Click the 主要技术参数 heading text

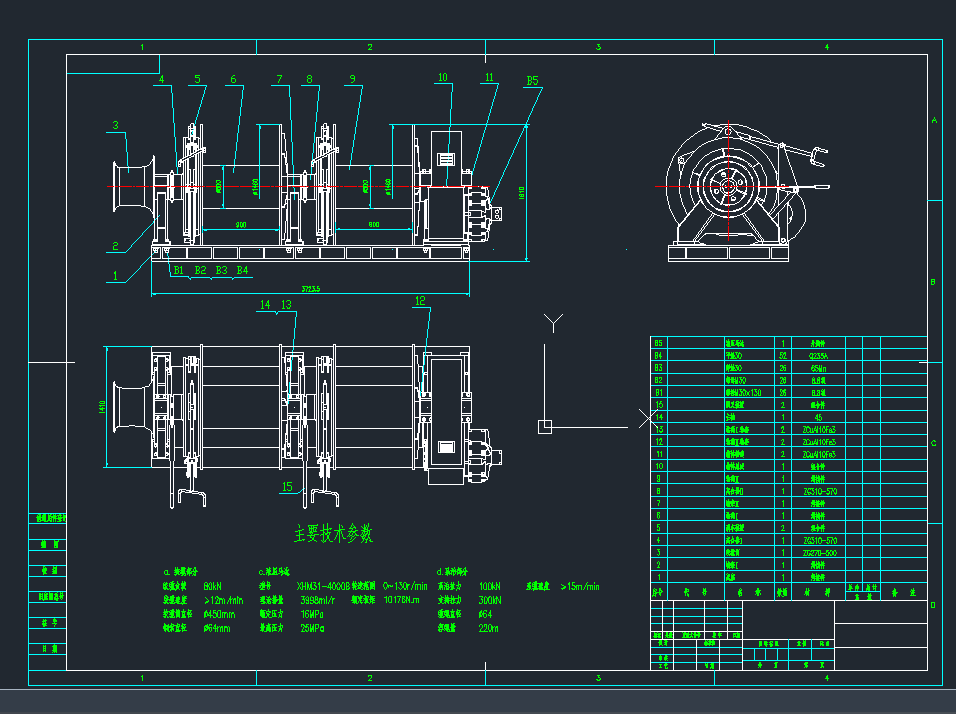pyautogui.click(x=333, y=534)
